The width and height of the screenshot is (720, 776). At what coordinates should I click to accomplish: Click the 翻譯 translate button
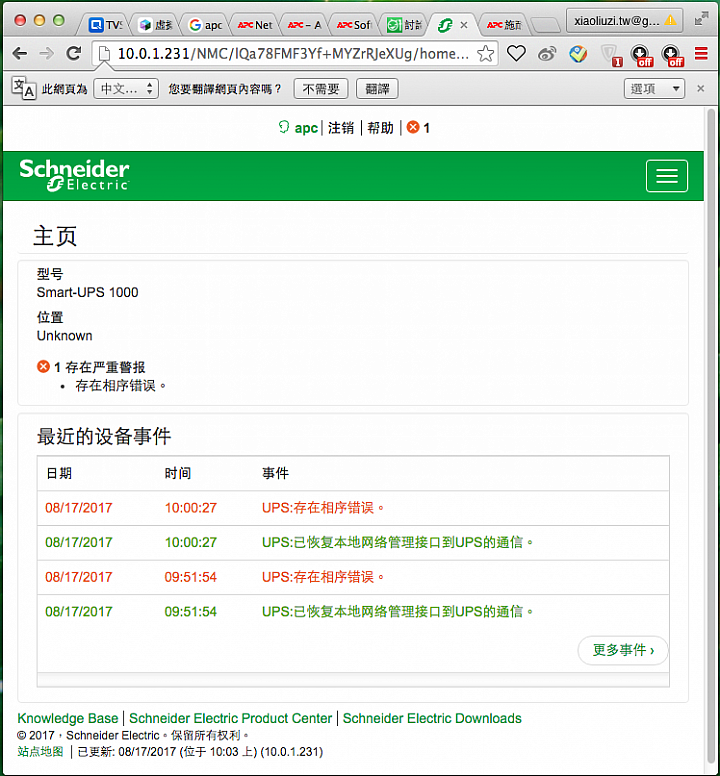click(377, 89)
